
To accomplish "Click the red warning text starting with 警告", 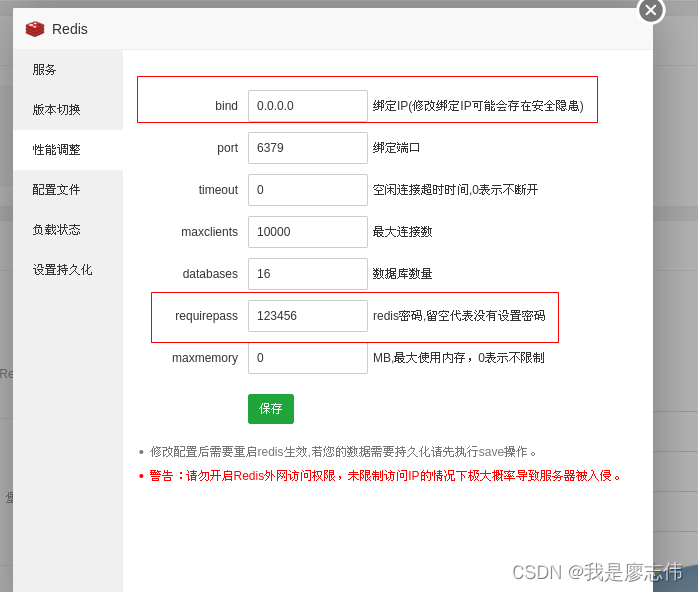I will tap(385, 476).
